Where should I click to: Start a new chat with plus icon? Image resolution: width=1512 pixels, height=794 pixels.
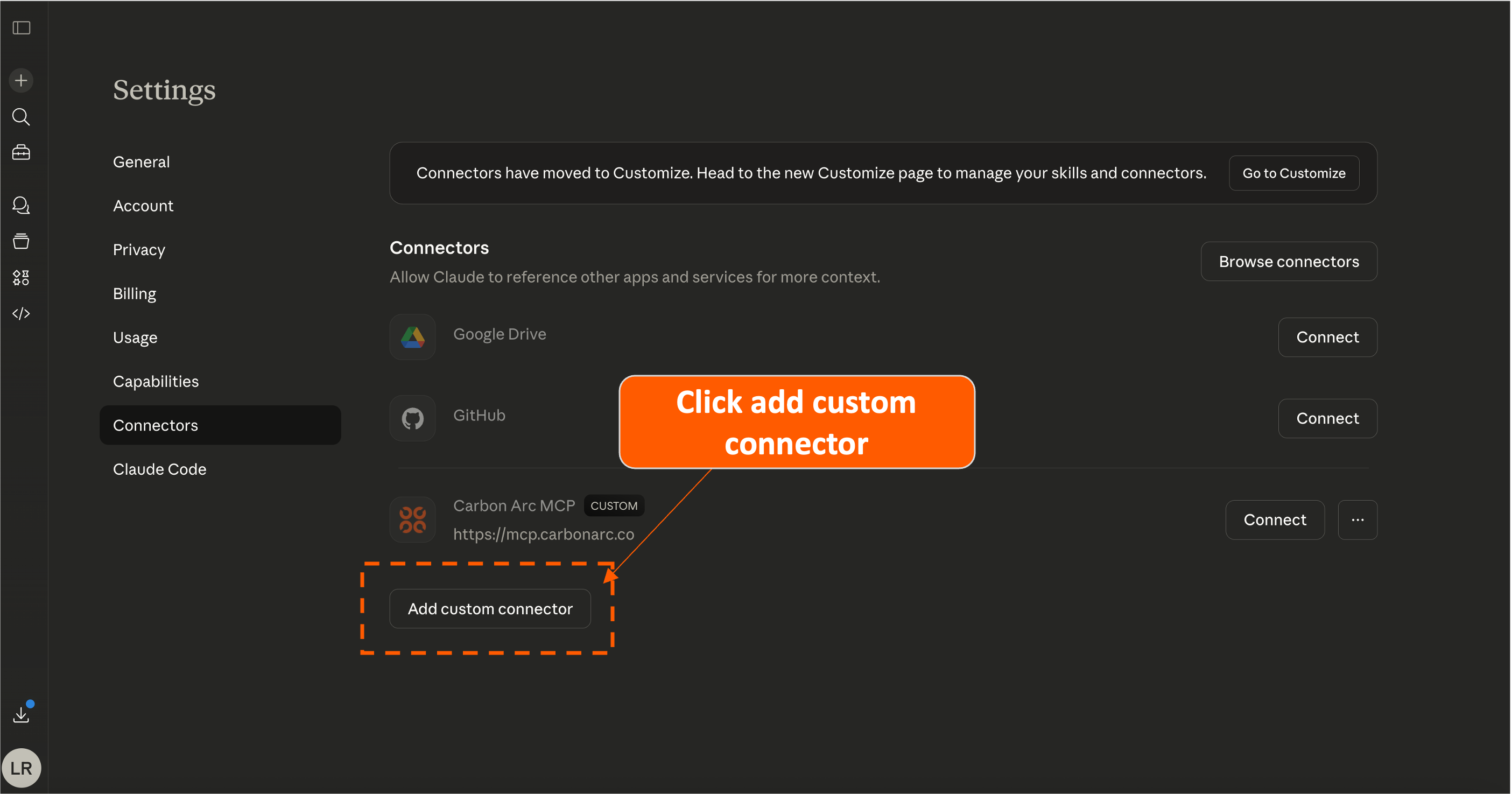[x=21, y=80]
